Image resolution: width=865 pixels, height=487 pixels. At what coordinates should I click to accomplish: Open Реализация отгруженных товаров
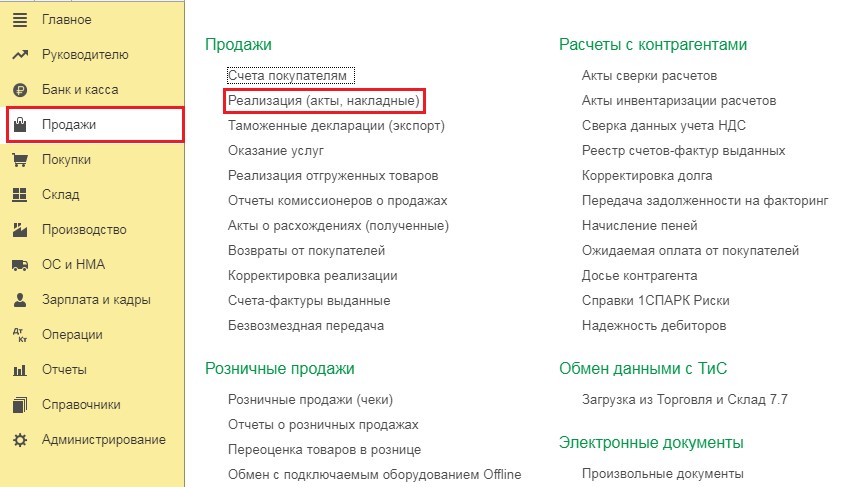tap(333, 176)
